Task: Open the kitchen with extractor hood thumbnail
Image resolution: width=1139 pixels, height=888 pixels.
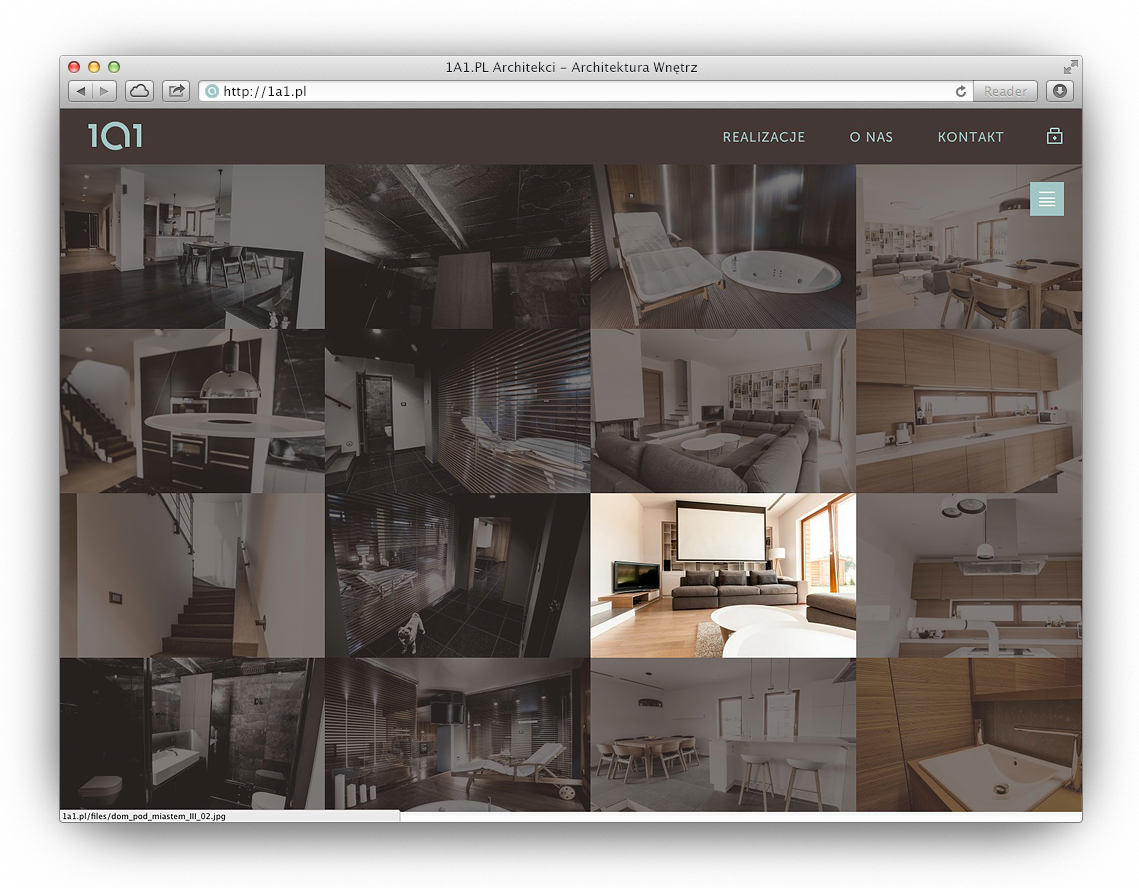Action: point(969,576)
